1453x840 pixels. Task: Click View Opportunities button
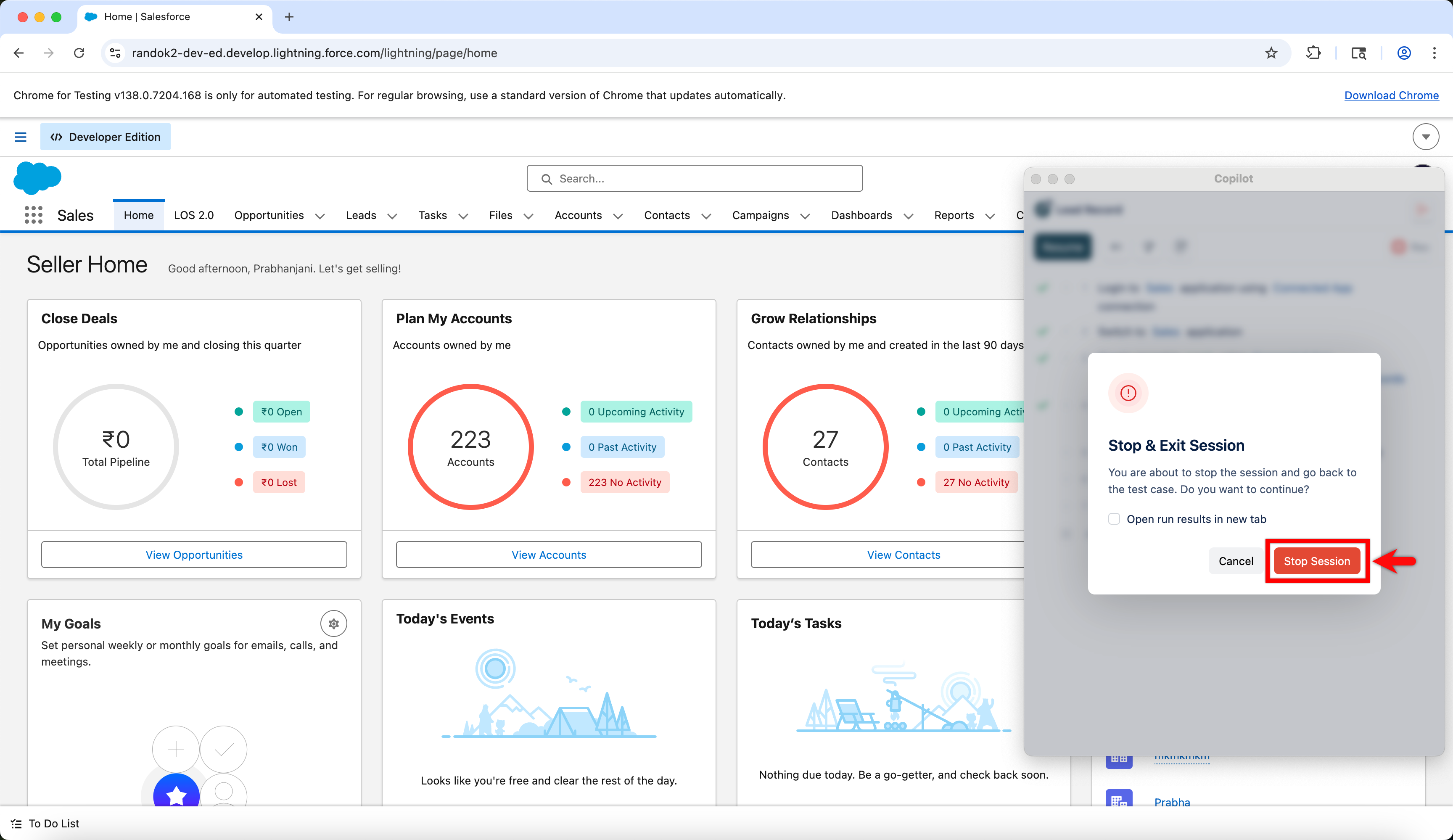(194, 555)
